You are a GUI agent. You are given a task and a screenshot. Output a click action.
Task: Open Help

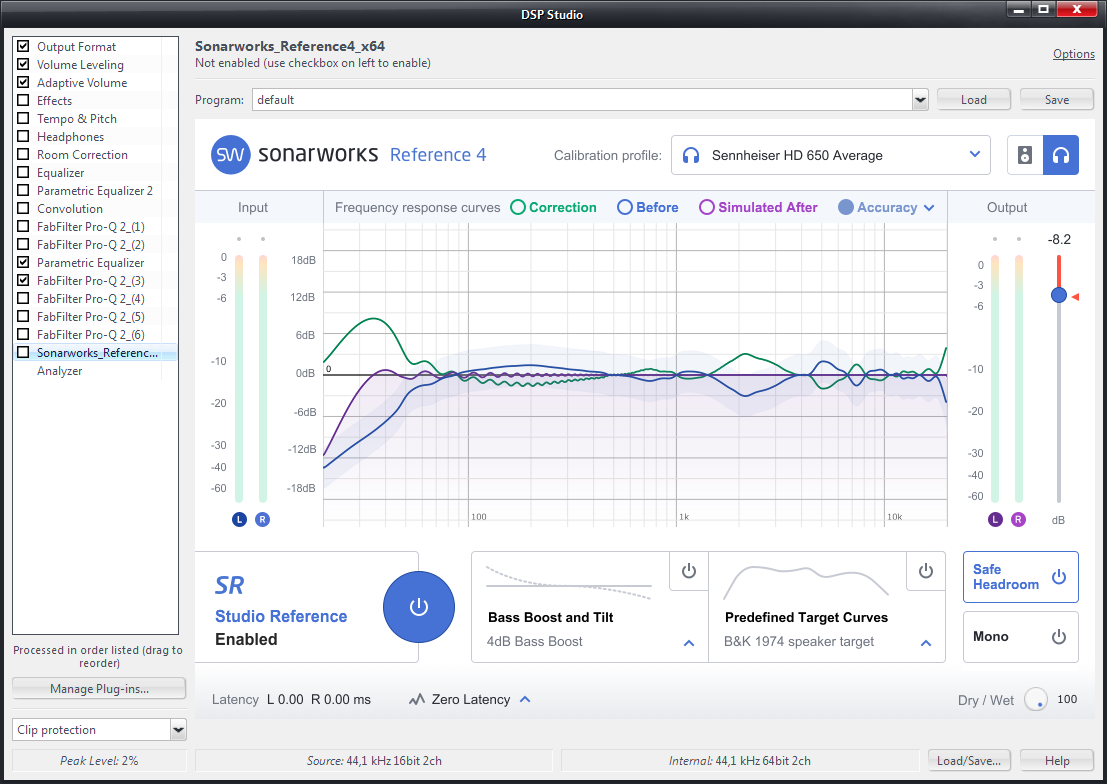click(x=1057, y=761)
